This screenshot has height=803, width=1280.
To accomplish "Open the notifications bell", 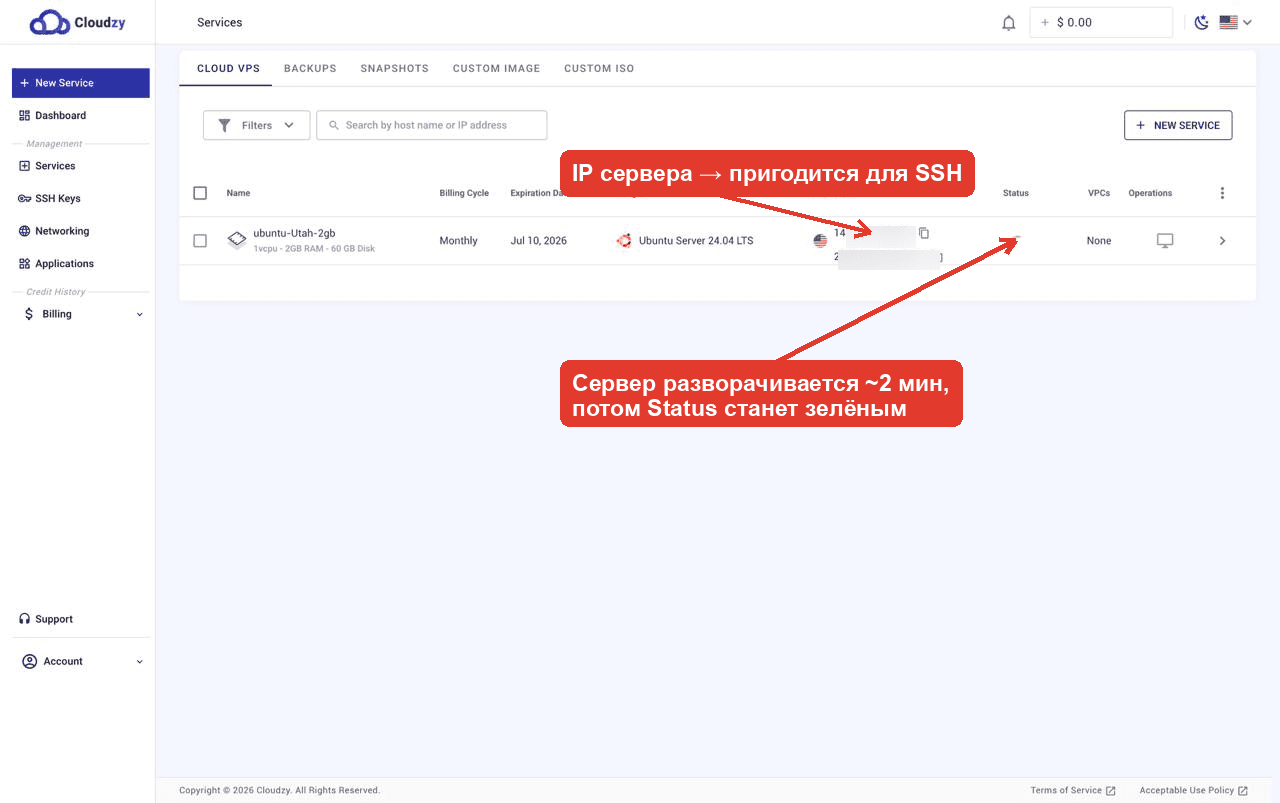I will pos(1009,22).
